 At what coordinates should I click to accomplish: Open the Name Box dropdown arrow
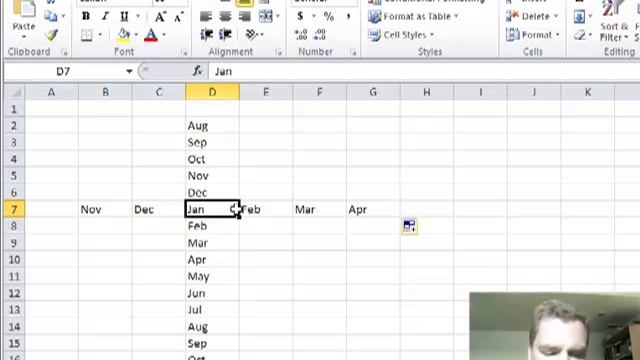click(x=129, y=71)
